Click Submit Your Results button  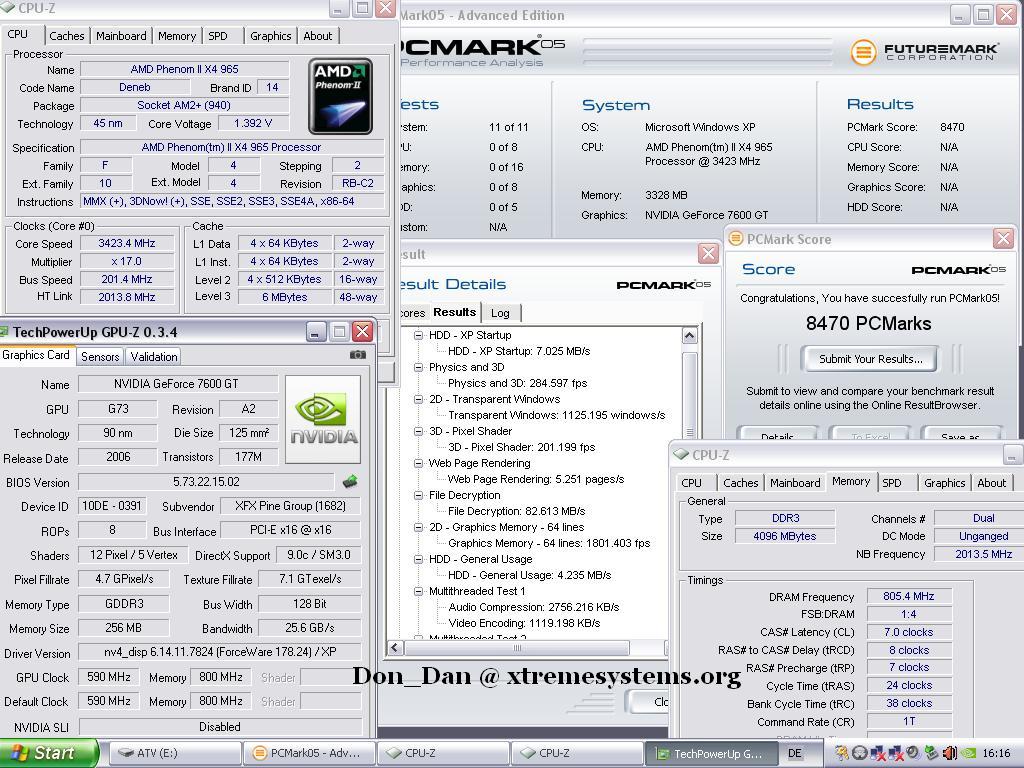[871, 359]
